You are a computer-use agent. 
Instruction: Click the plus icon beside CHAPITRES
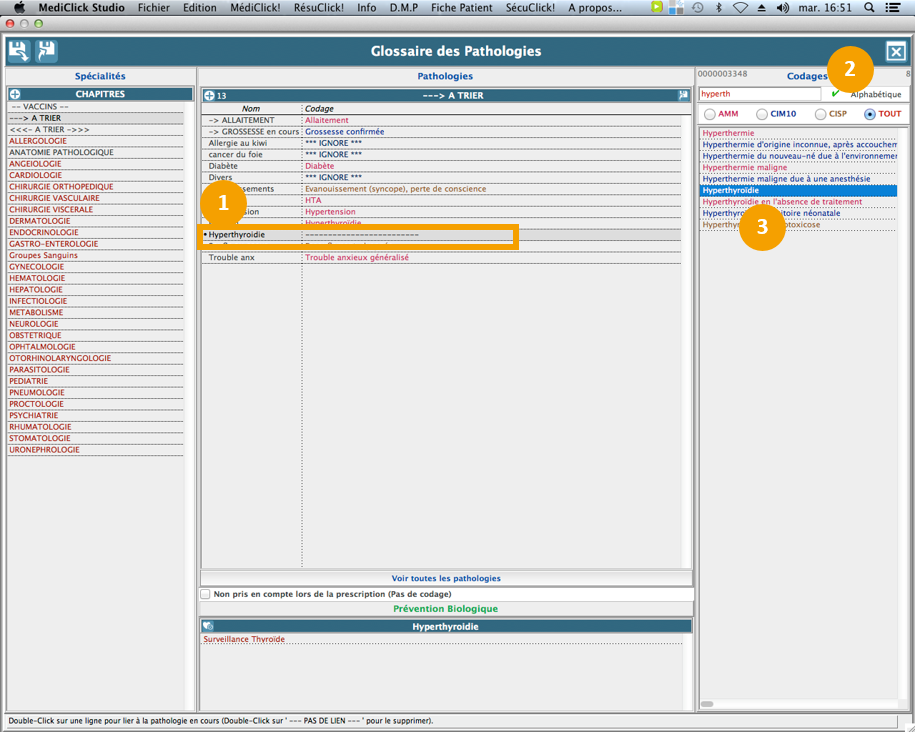point(15,94)
